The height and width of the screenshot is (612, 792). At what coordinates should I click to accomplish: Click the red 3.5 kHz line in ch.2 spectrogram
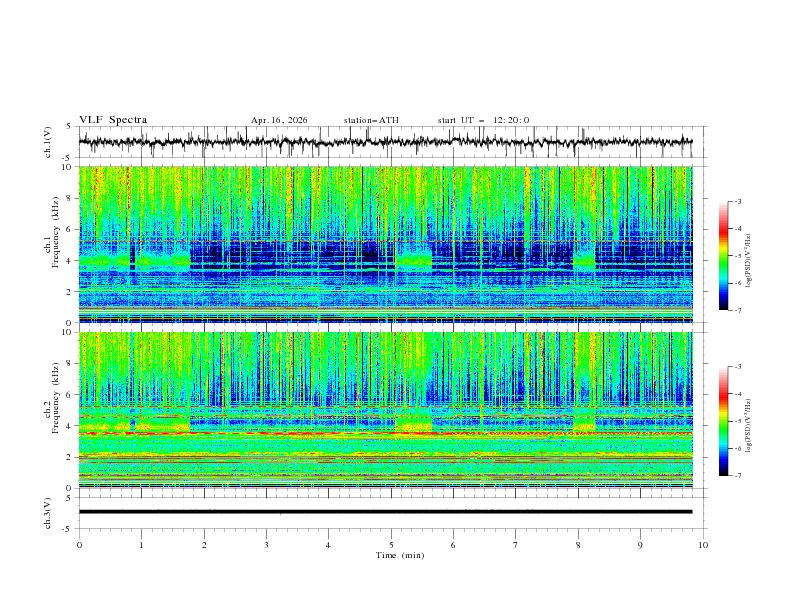[385, 433]
